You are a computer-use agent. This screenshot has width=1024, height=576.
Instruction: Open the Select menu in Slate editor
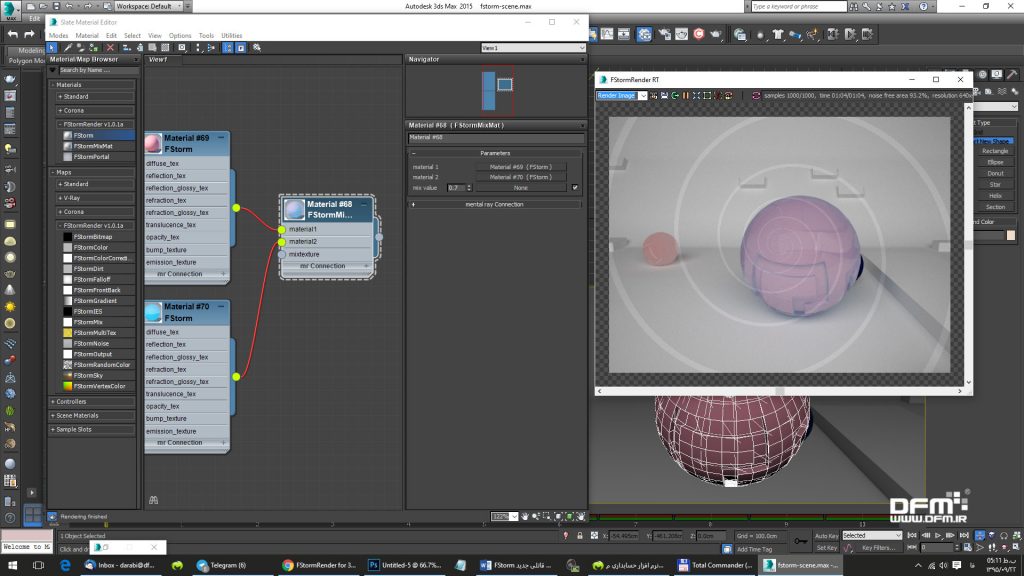(x=132, y=35)
